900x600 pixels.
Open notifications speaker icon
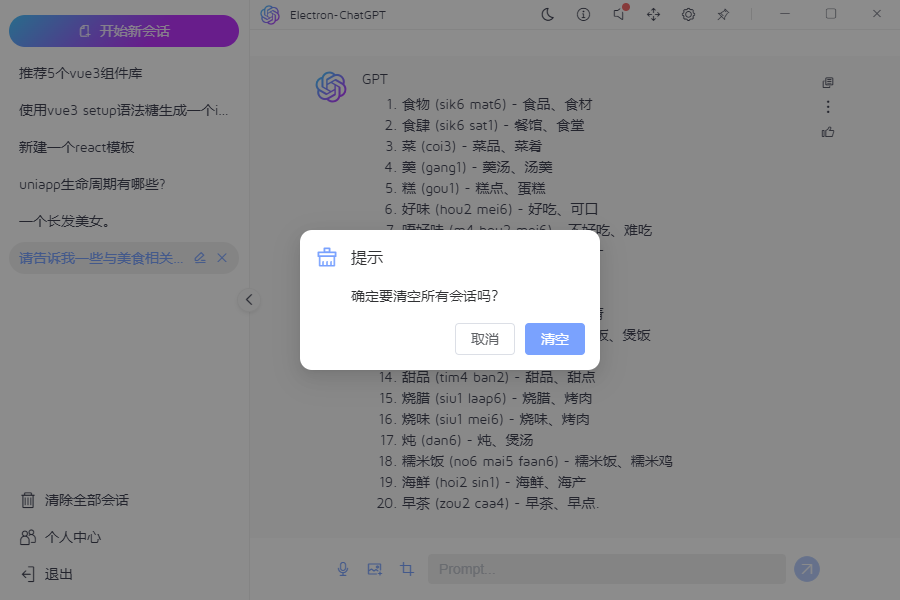click(619, 14)
